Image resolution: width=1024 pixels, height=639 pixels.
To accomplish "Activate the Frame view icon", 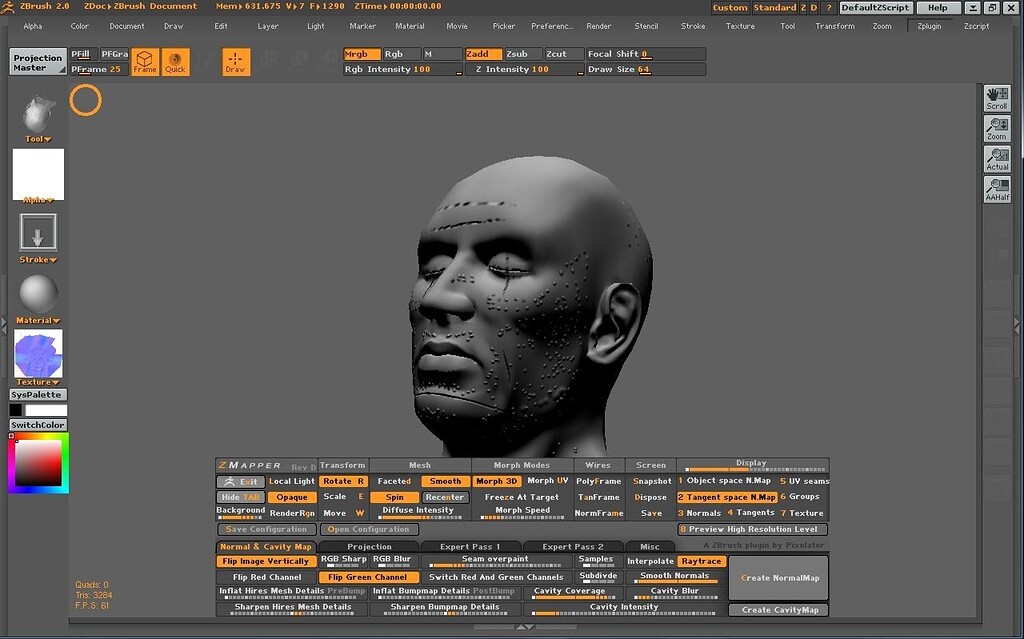I will [145, 61].
